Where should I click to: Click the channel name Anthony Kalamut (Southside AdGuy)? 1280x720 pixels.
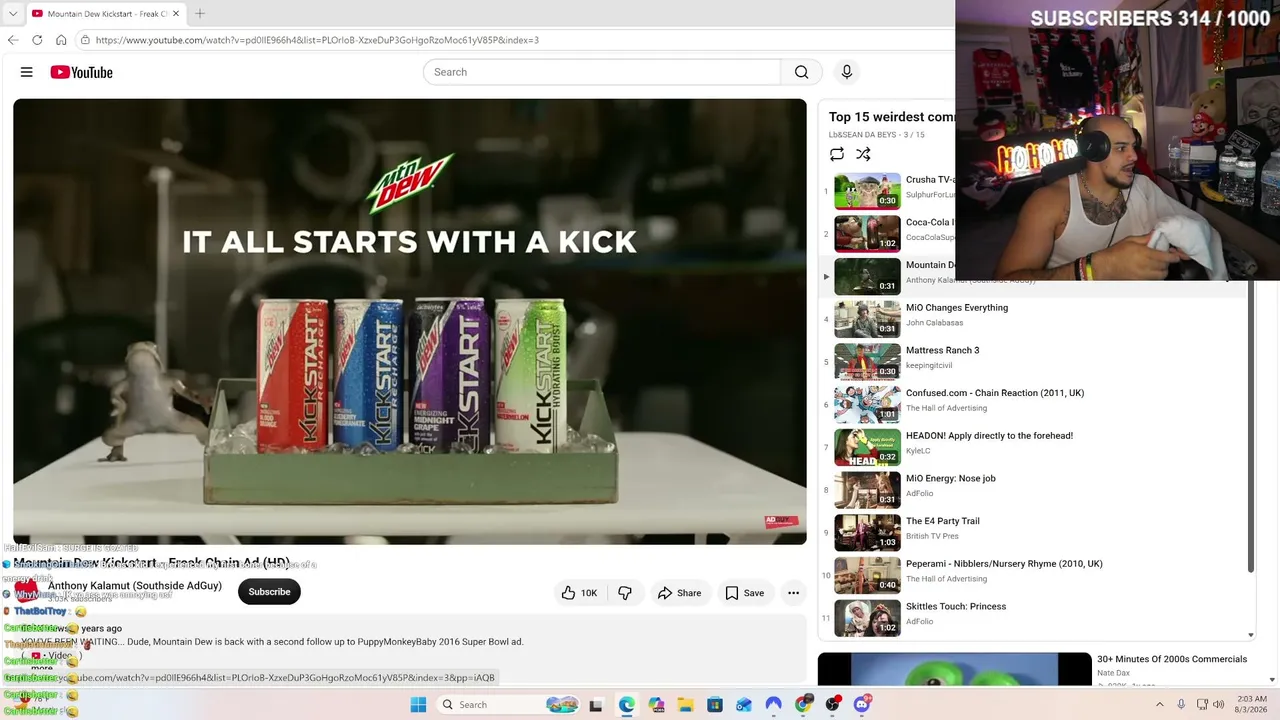tap(135, 586)
